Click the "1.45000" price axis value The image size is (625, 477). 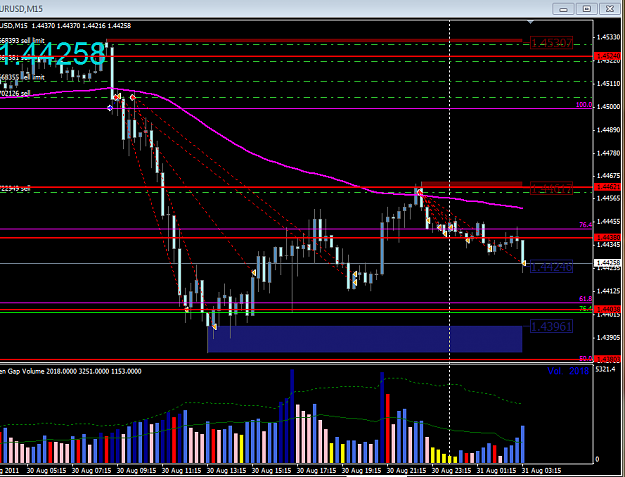(607, 107)
